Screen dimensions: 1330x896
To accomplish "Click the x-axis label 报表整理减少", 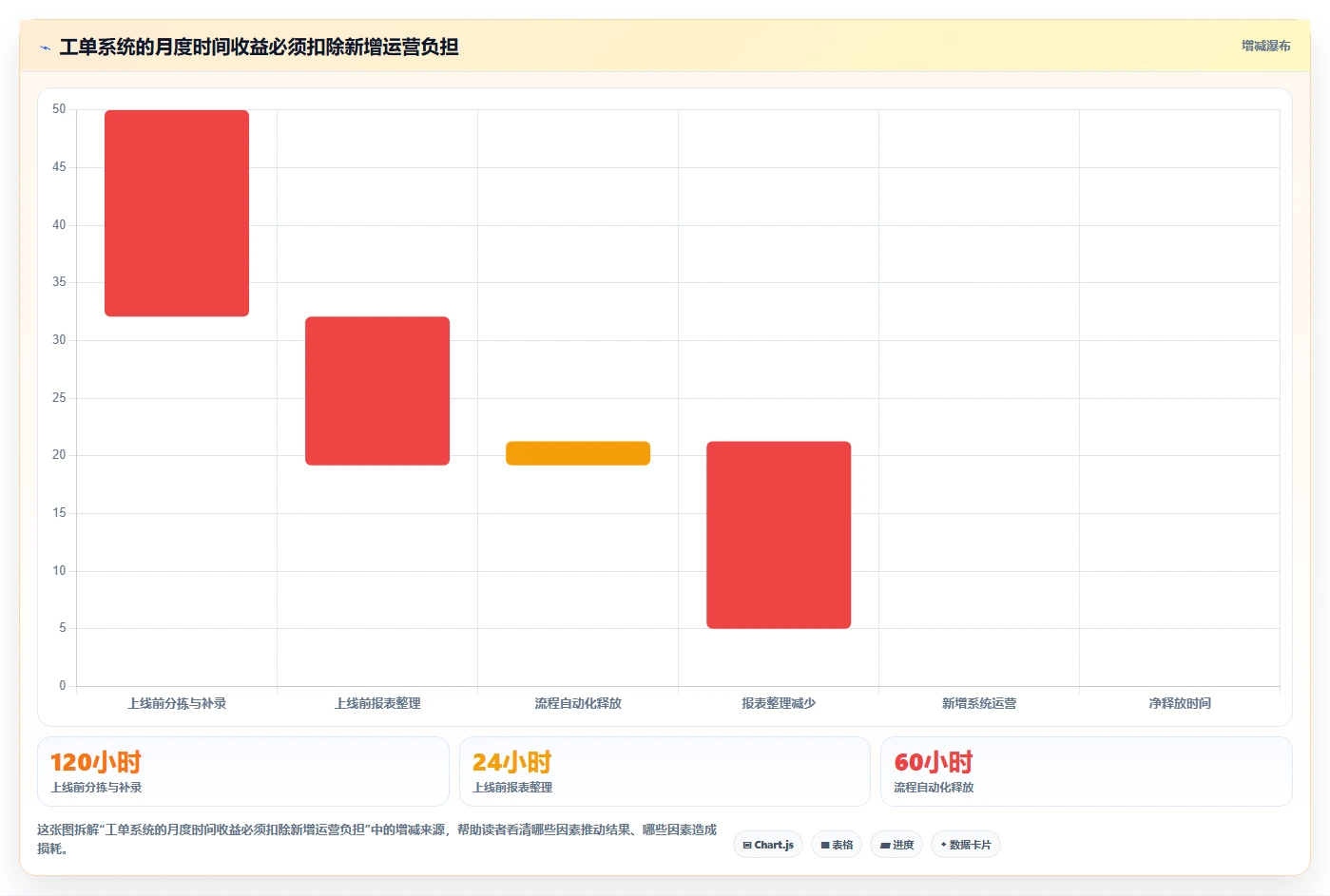I will coord(779,703).
